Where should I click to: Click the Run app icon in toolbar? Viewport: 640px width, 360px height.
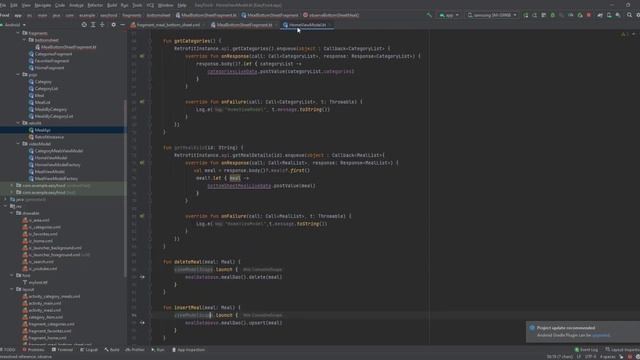pyautogui.click(x=526, y=15)
